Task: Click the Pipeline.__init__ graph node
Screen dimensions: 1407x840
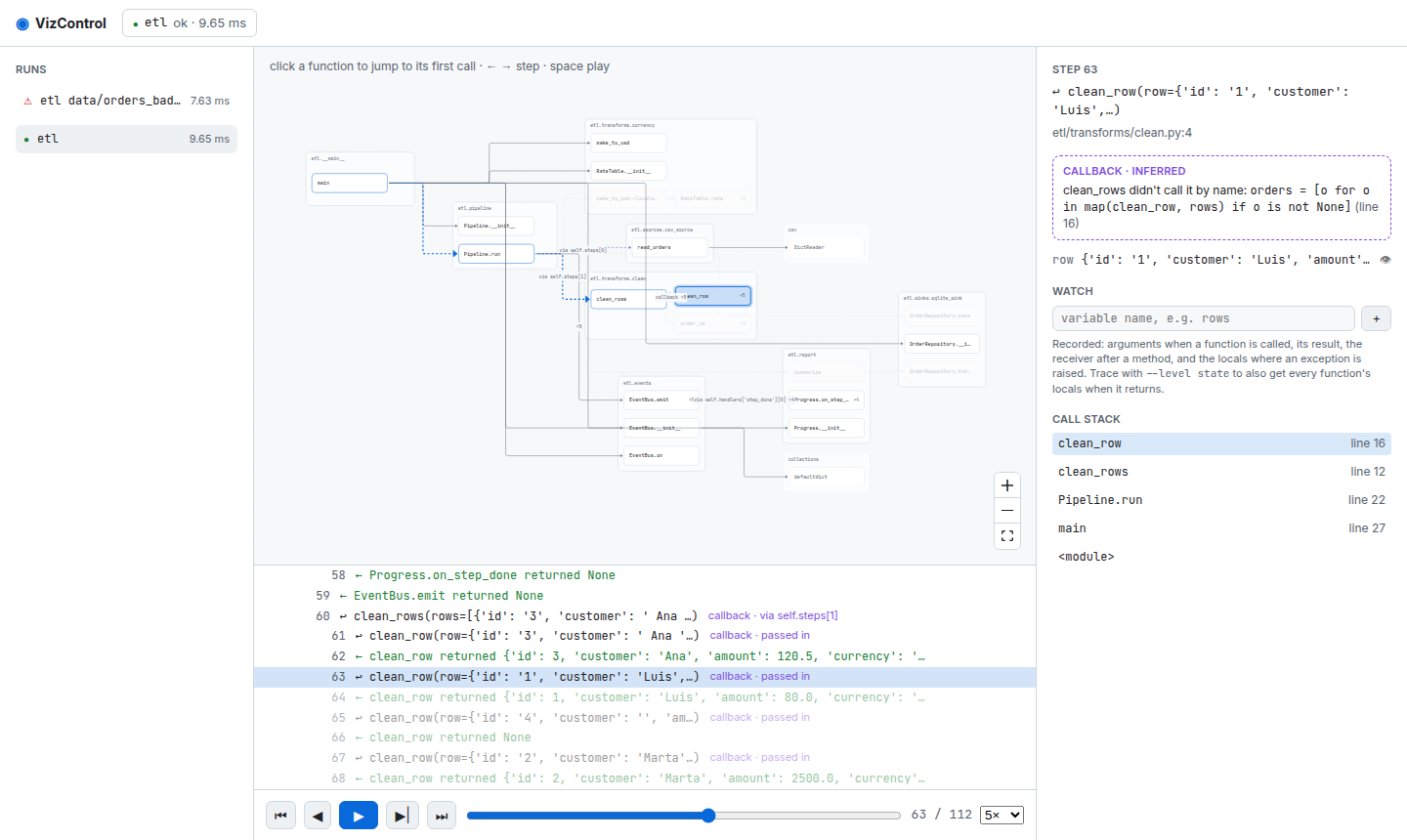Action: coord(496,226)
